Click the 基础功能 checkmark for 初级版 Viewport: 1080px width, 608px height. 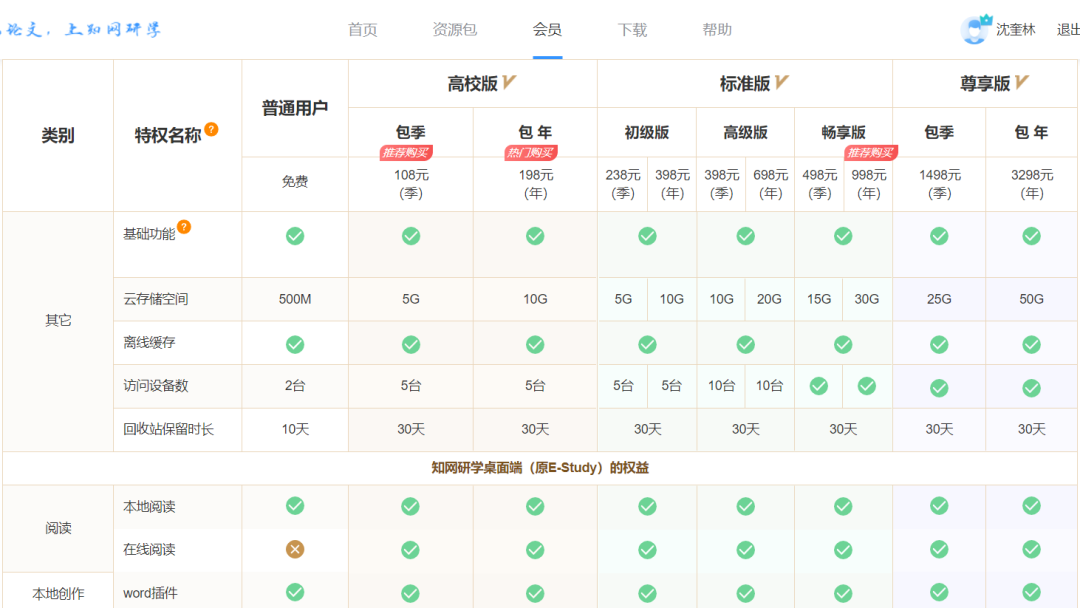pyautogui.click(x=647, y=236)
